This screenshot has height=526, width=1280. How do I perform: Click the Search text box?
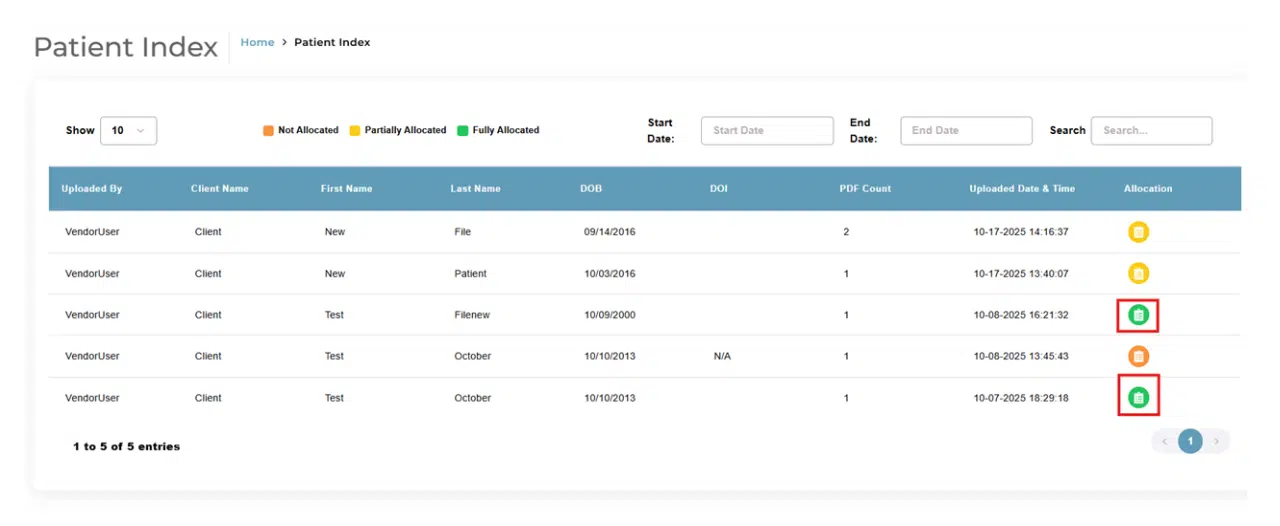point(1151,131)
